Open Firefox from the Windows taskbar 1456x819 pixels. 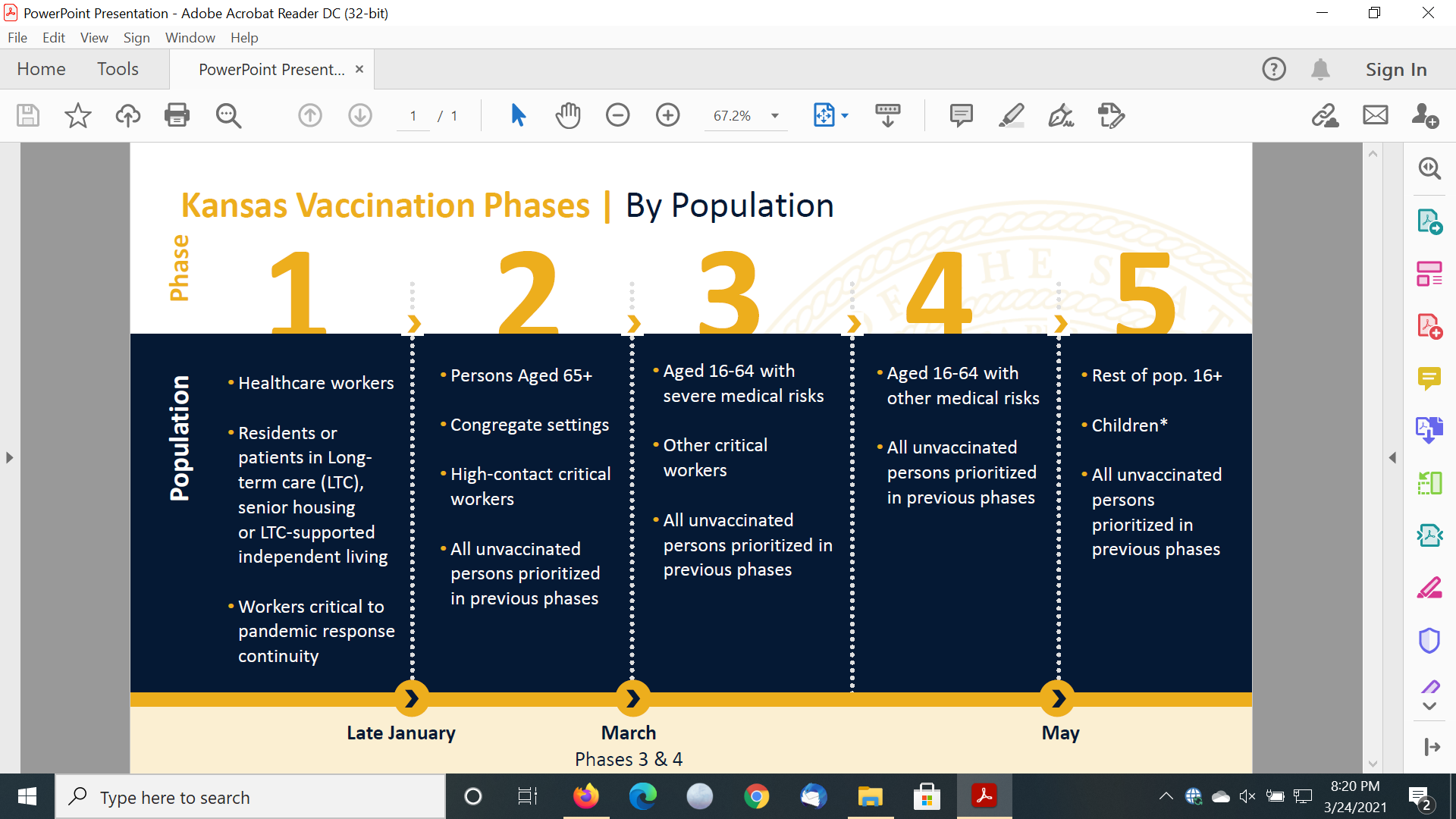tap(585, 796)
